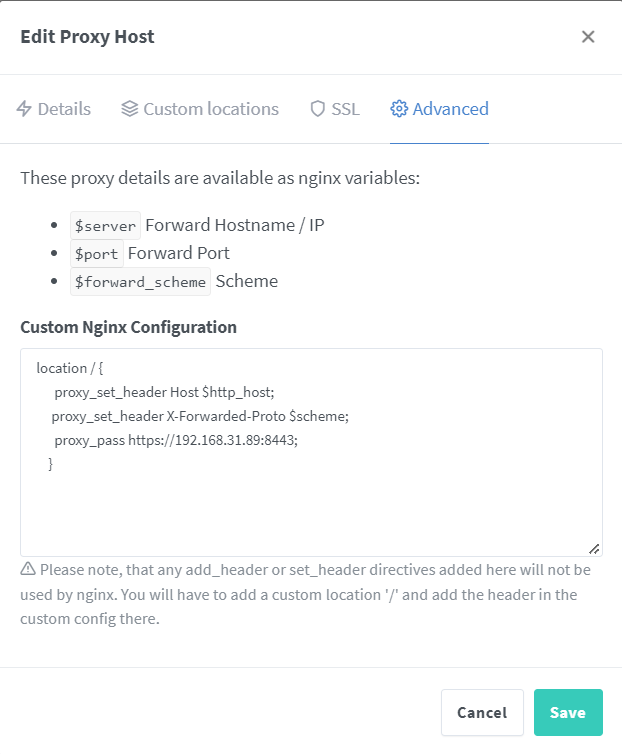The height and width of the screenshot is (754, 622).
Task: Click the $server variable code tag
Action: click(105, 226)
